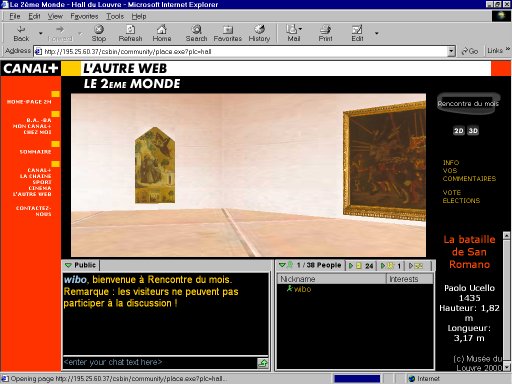Open the Favorites toolbar icon
Screen dimensions: 512x384
tap(228, 30)
